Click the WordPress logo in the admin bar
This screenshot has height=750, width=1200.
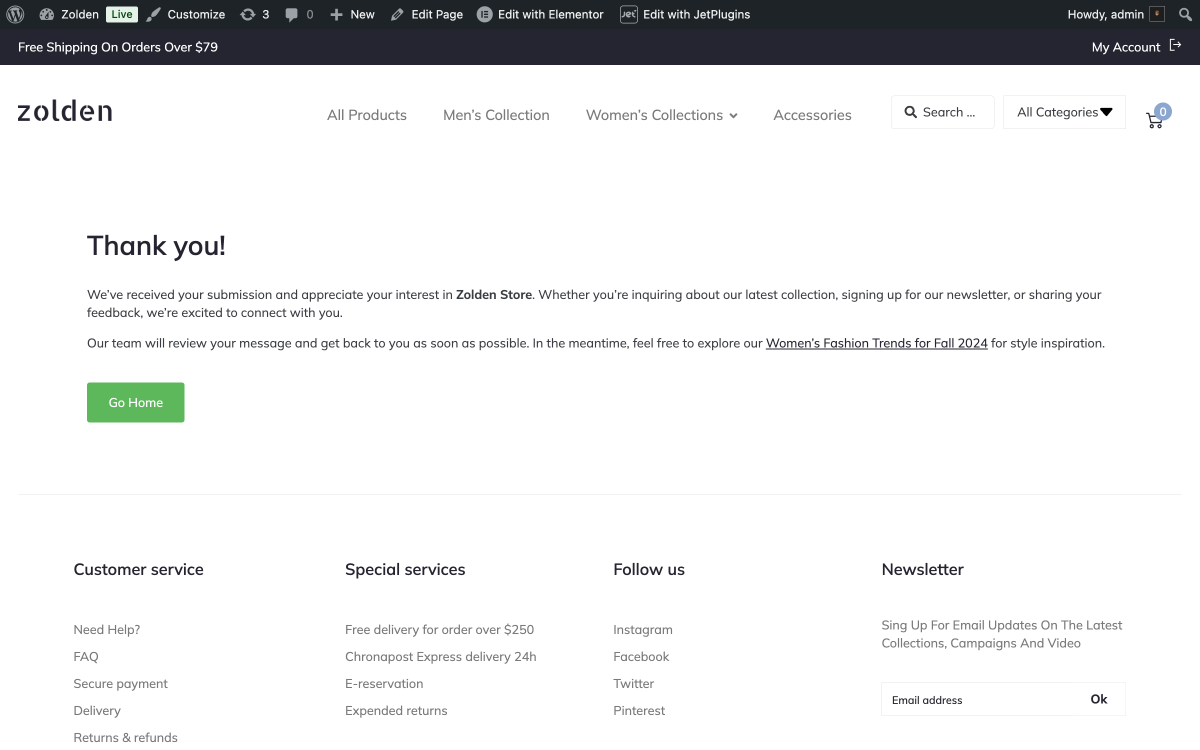14,14
